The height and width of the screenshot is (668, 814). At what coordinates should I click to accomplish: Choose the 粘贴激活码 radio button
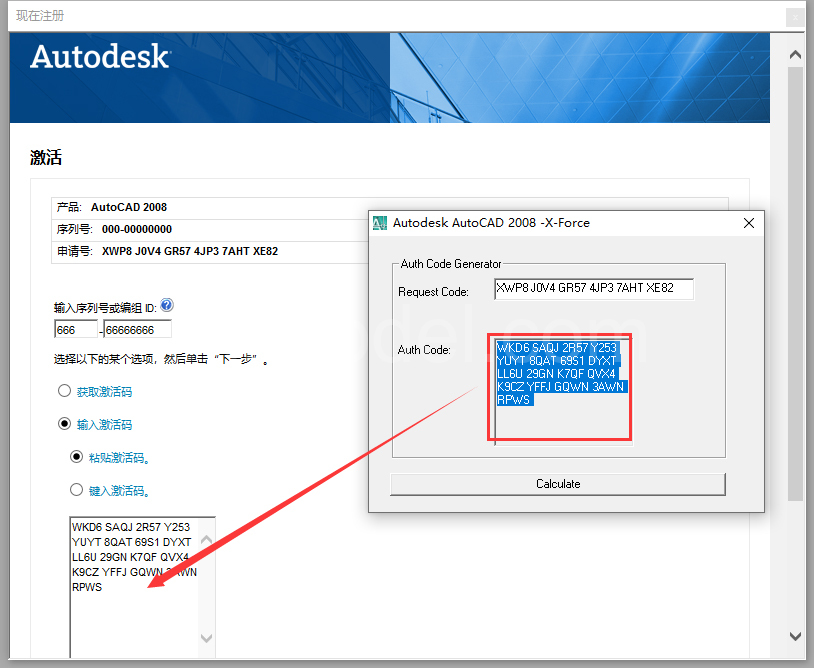[76, 457]
